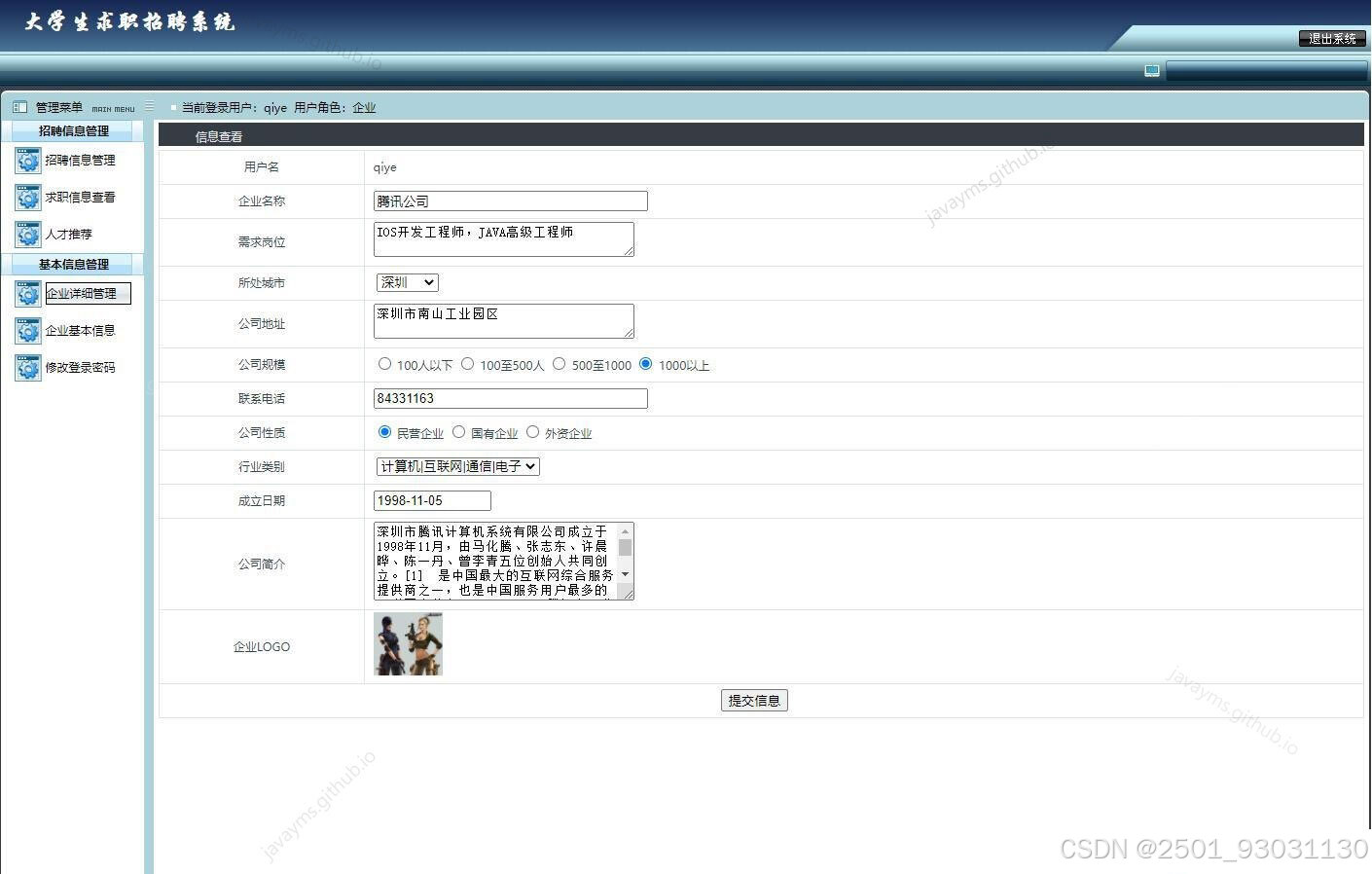1372x874 pixels.
Task: Click the gear icon beside 企业详细管理
Action: [28, 293]
